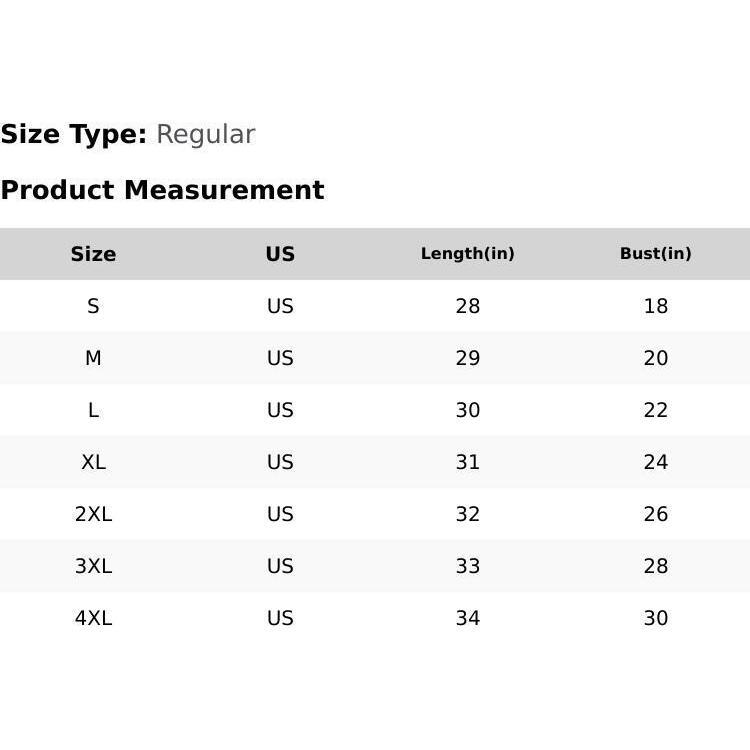Select the 4XL size cell
Viewport: 750px width, 750px height.
(x=93, y=618)
